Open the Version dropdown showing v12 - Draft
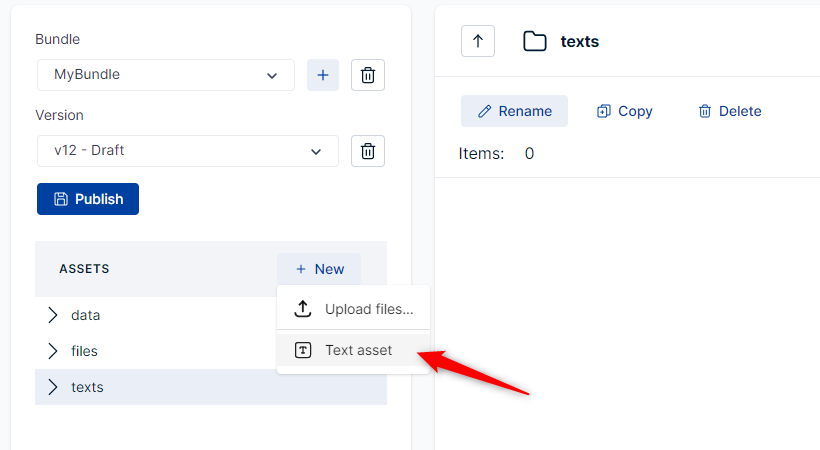Screen dimensions: 820x450 click(x=188, y=151)
